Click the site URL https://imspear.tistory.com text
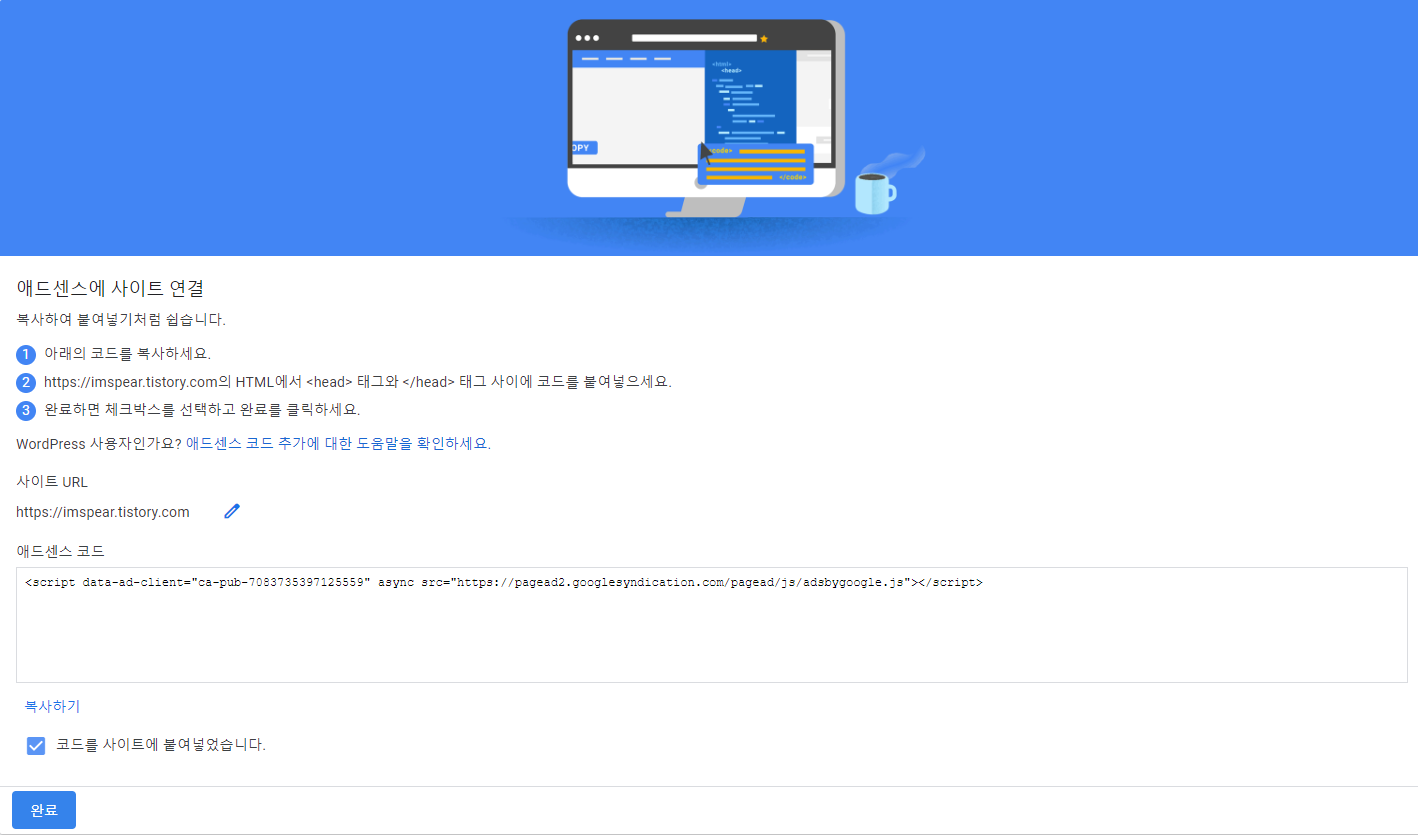The image size is (1418, 835). [103, 512]
